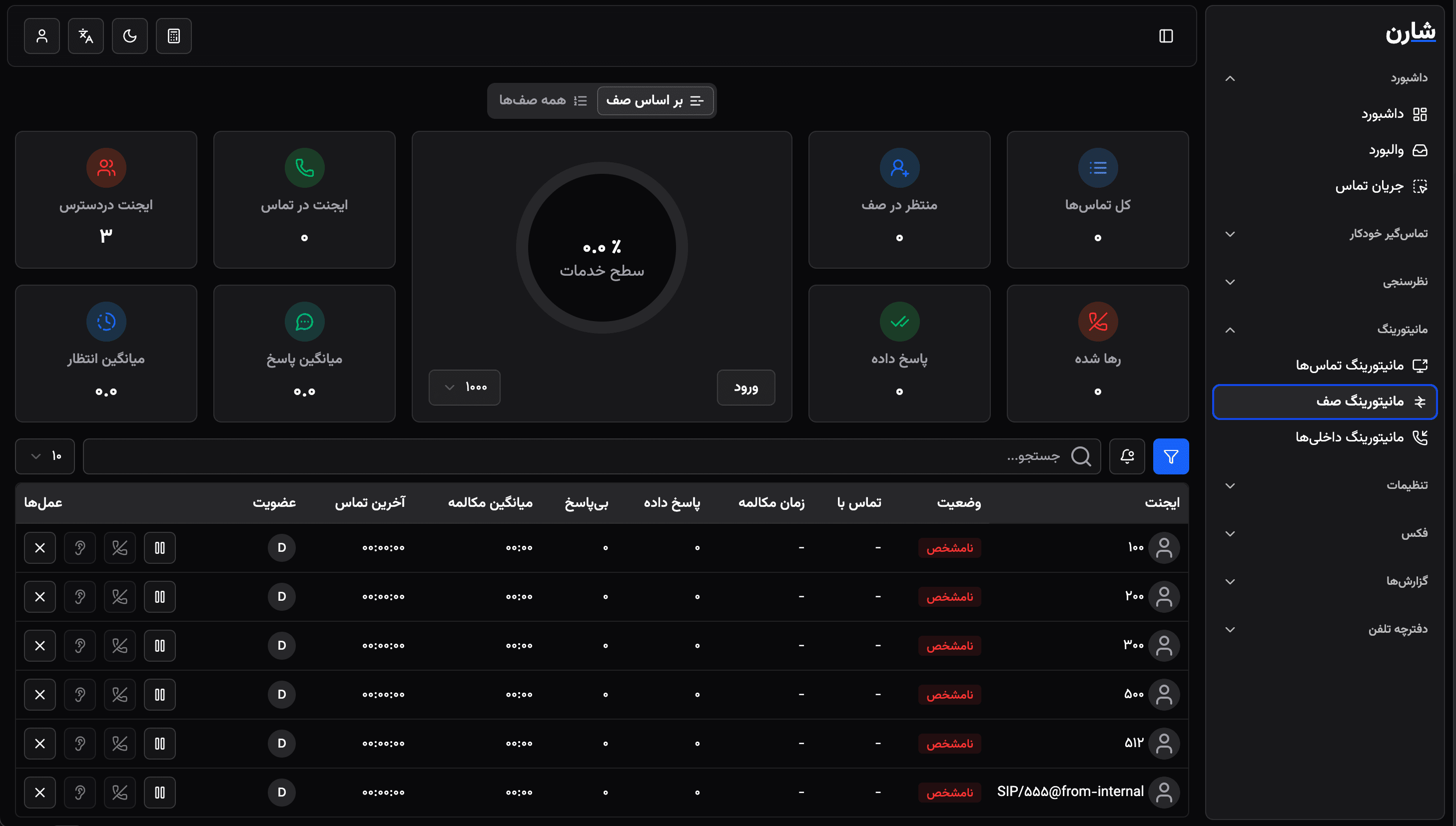Remove agent ۵۱۲ with the X button
Screen dimensions: 1456x826
pos(39,744)
